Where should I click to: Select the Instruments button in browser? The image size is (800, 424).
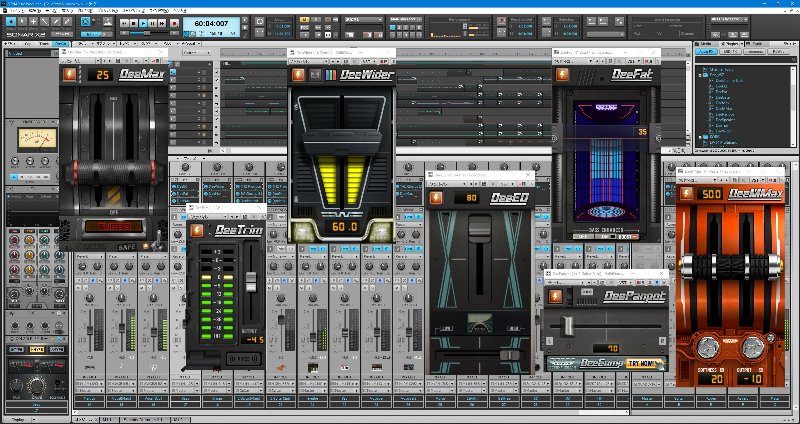pos(754,52)
